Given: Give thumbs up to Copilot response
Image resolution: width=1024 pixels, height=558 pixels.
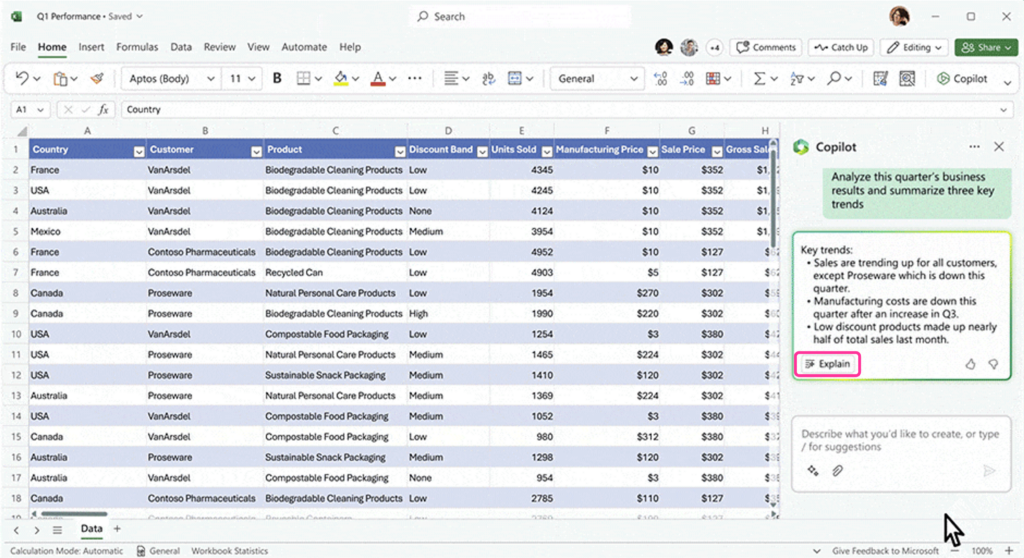Looking at the screenshot, I should 970,364.
